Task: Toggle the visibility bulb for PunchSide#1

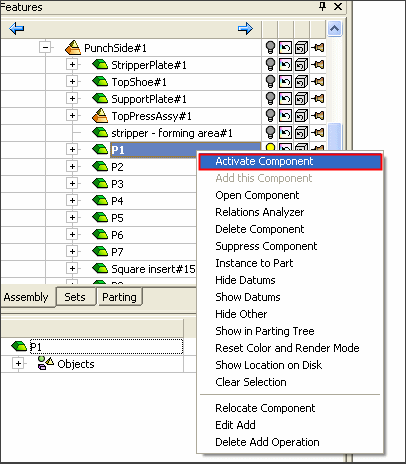Action: 270,48
